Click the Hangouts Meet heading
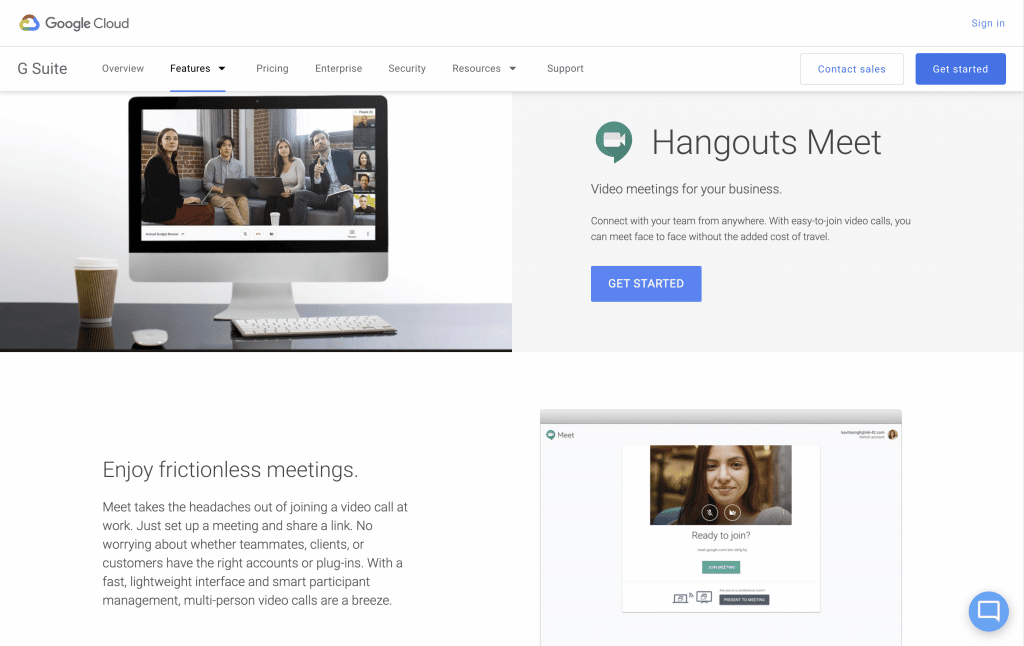This screenshot has width=1024, height=646. (767, 142)
